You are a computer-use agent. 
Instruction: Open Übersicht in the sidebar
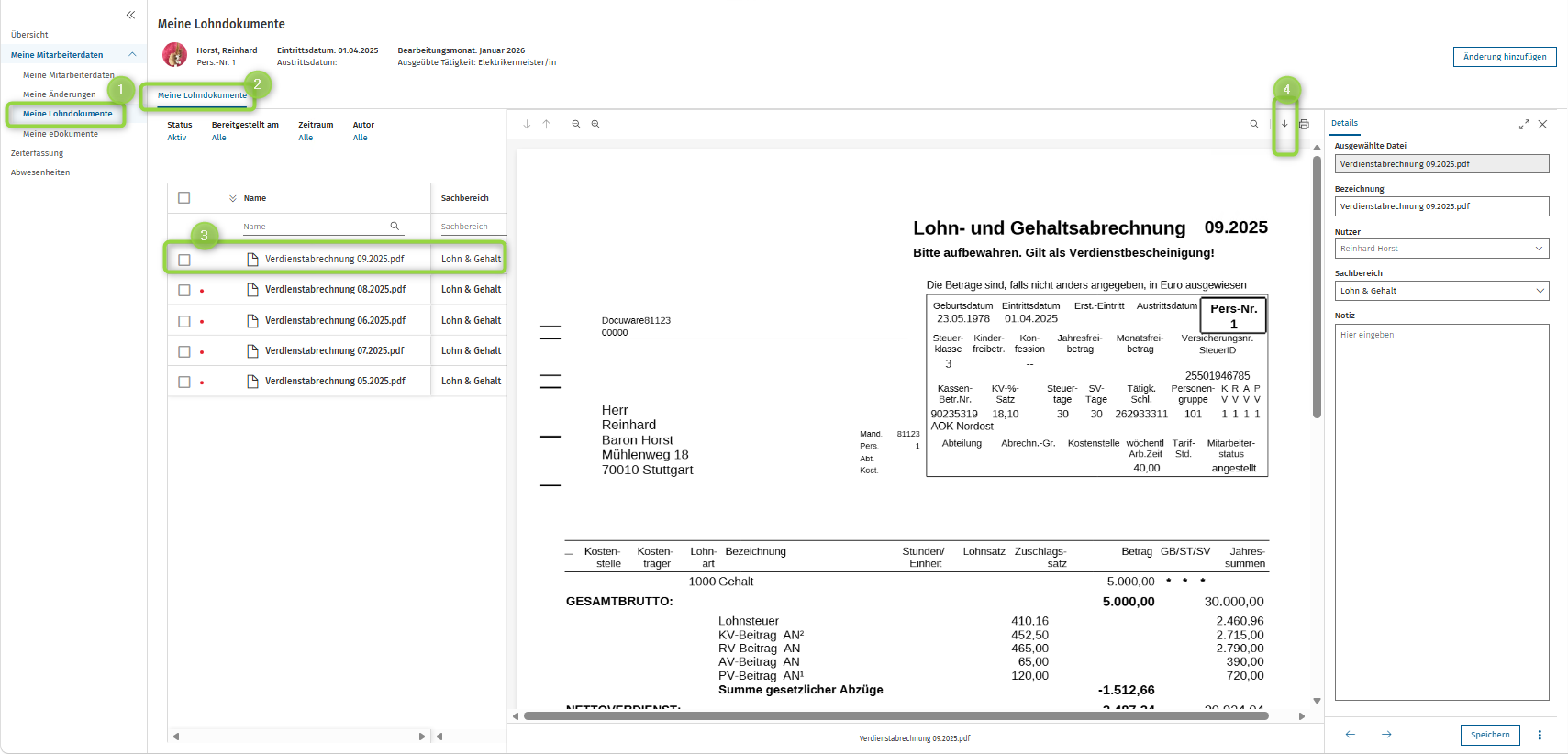coord(29,35)
